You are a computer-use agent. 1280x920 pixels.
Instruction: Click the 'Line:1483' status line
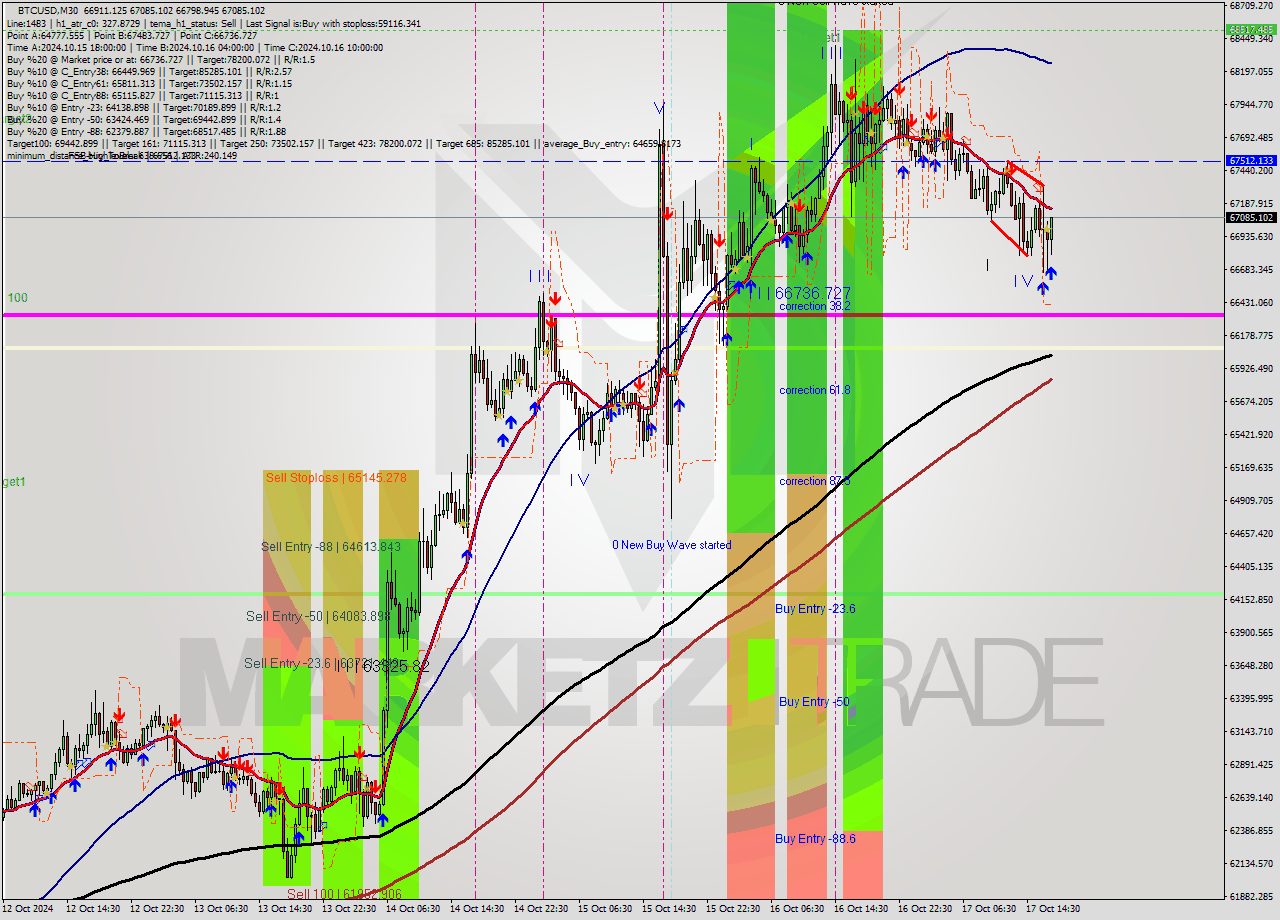tap(214, 23)
